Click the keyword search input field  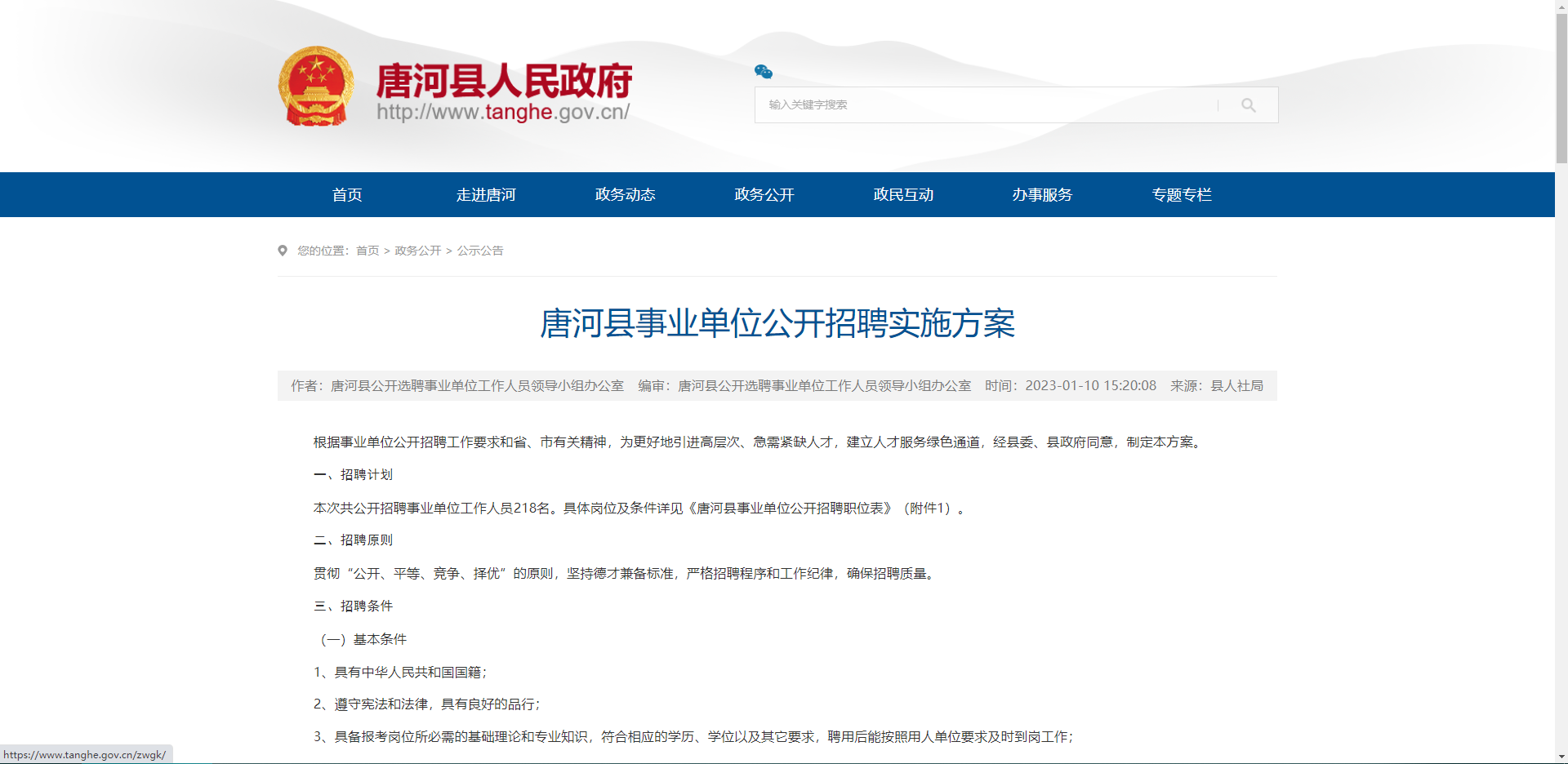[986, 105]
